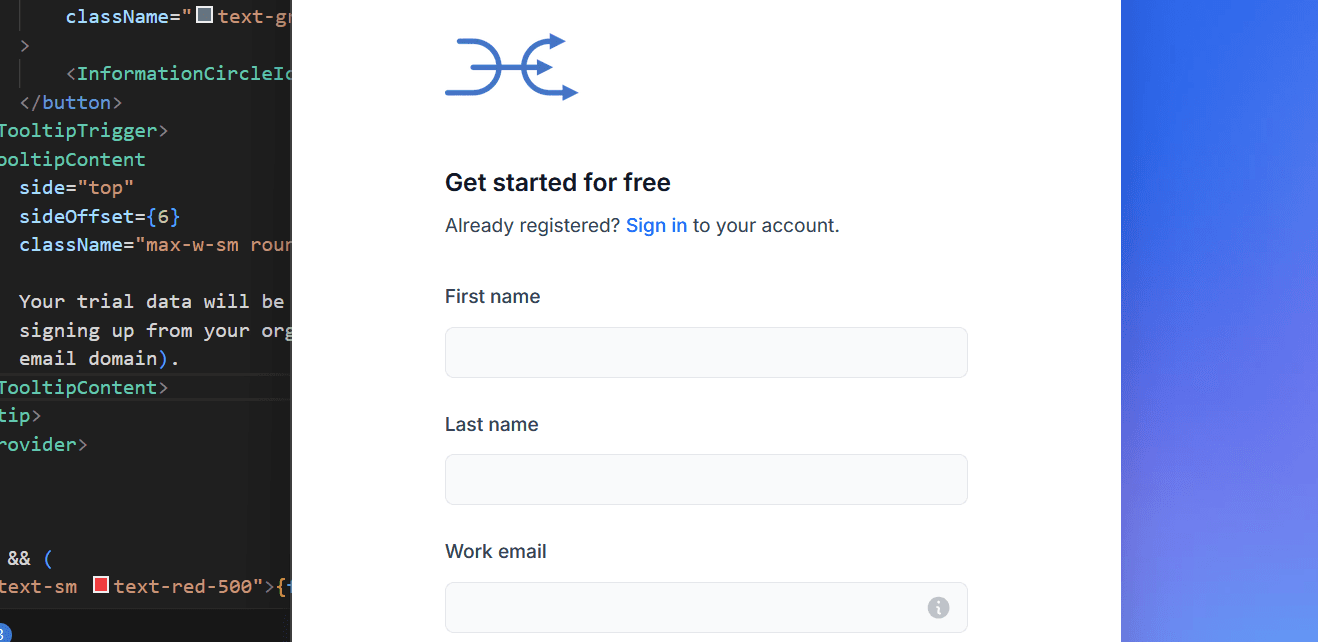The height and width of the screenshot is (642, 1318).
Task: Select the First name label
Action: pyautogui.click(x=492, y=296)
